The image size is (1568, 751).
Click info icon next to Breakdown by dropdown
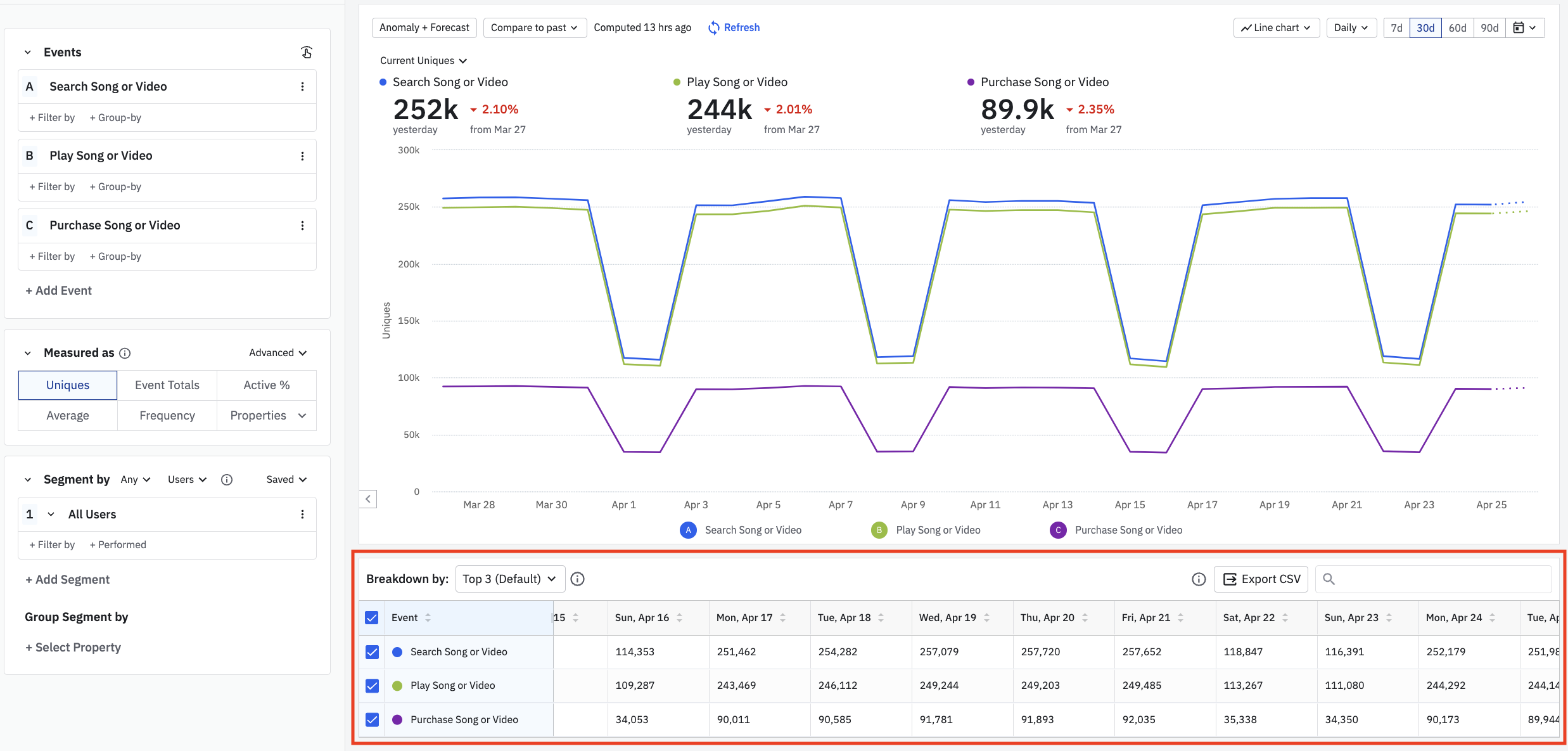click(x=577, y=579)
